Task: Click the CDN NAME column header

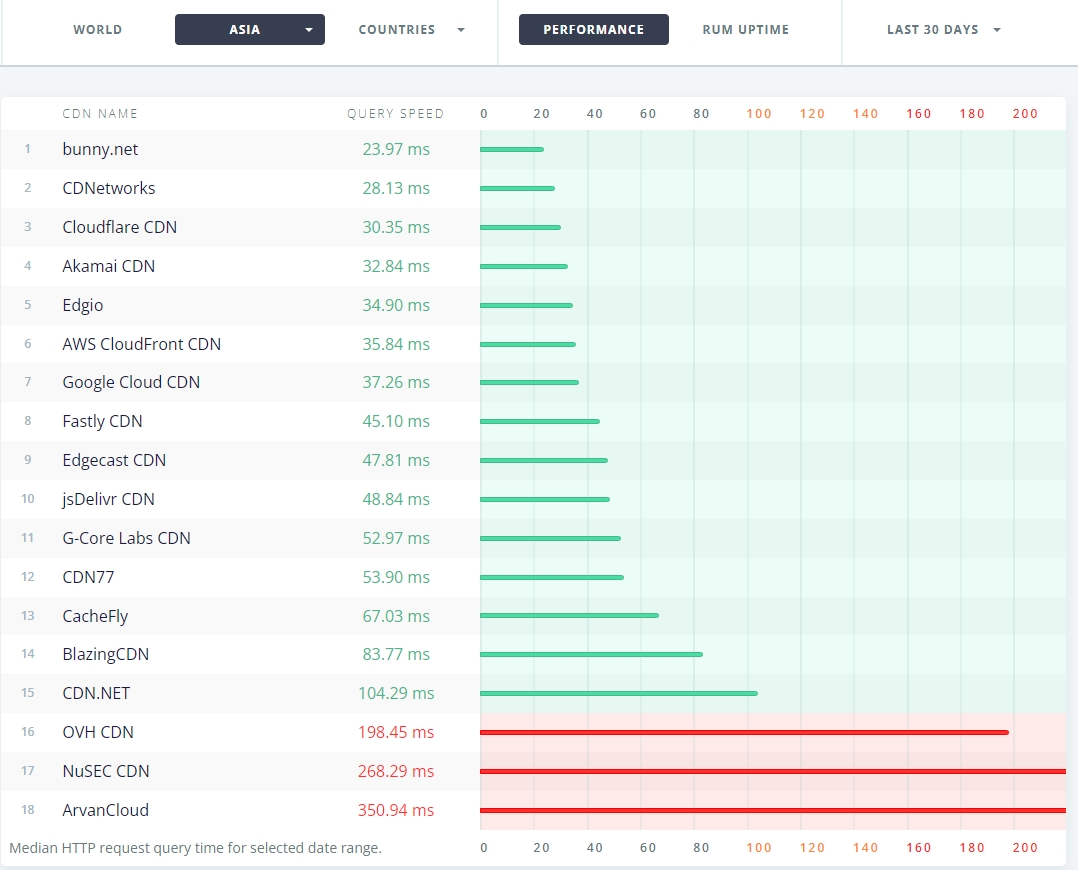Action: point(100,113)
